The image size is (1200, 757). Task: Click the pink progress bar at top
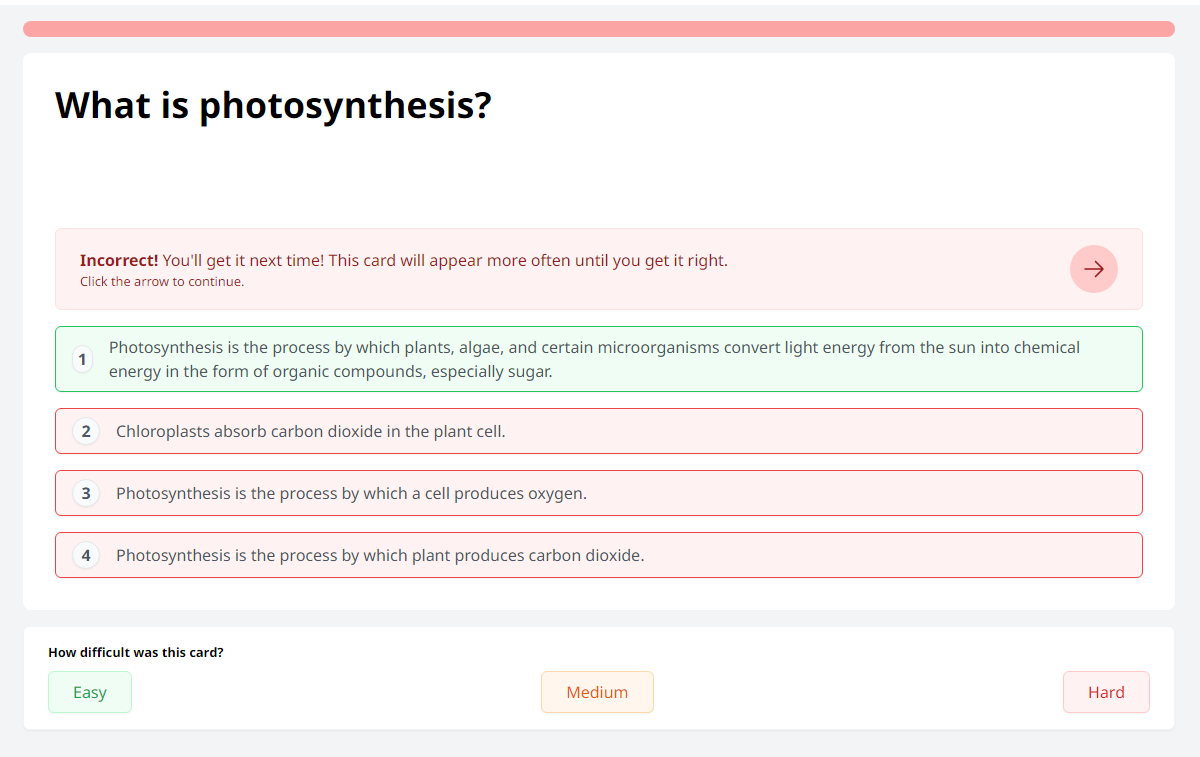[599, 29]
